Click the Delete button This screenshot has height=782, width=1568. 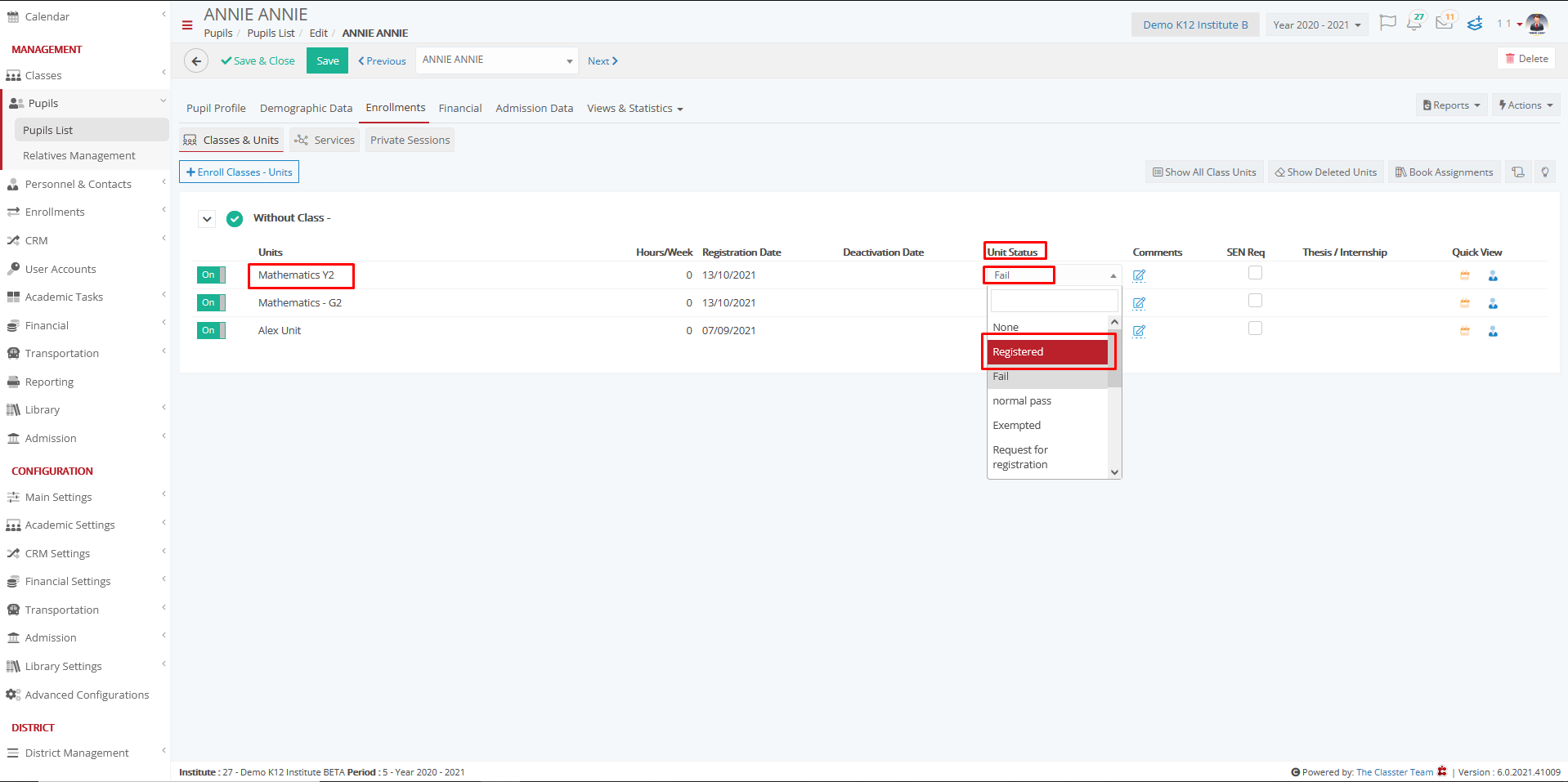pos(1526,59)
